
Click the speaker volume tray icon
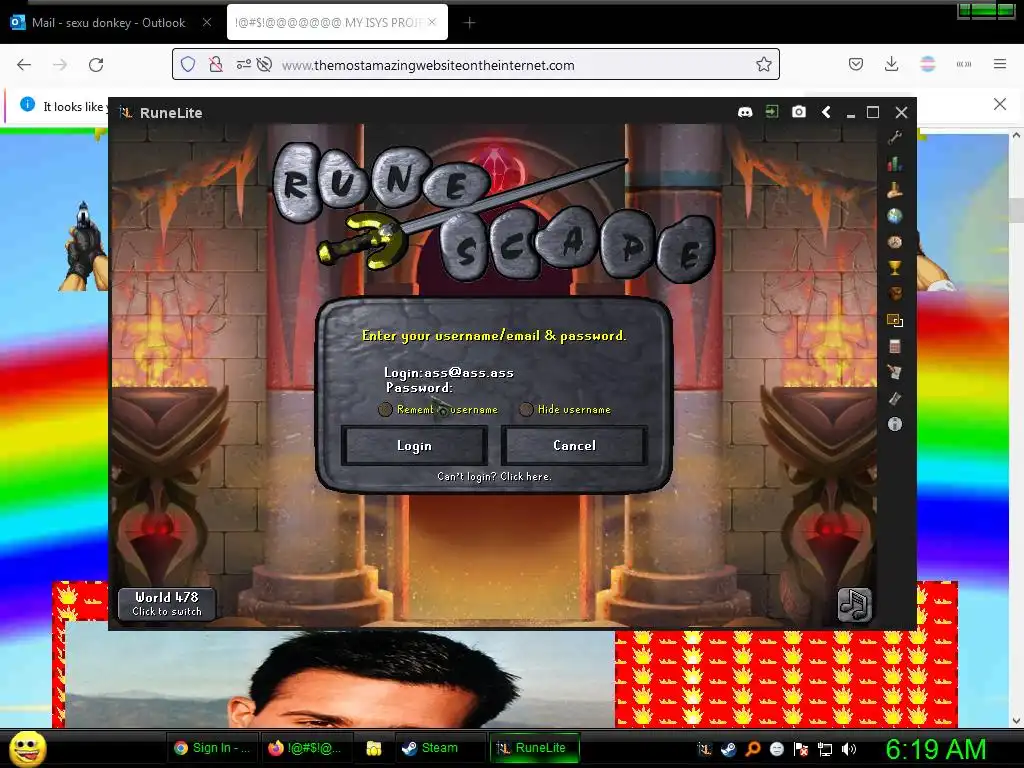point(849,749)
